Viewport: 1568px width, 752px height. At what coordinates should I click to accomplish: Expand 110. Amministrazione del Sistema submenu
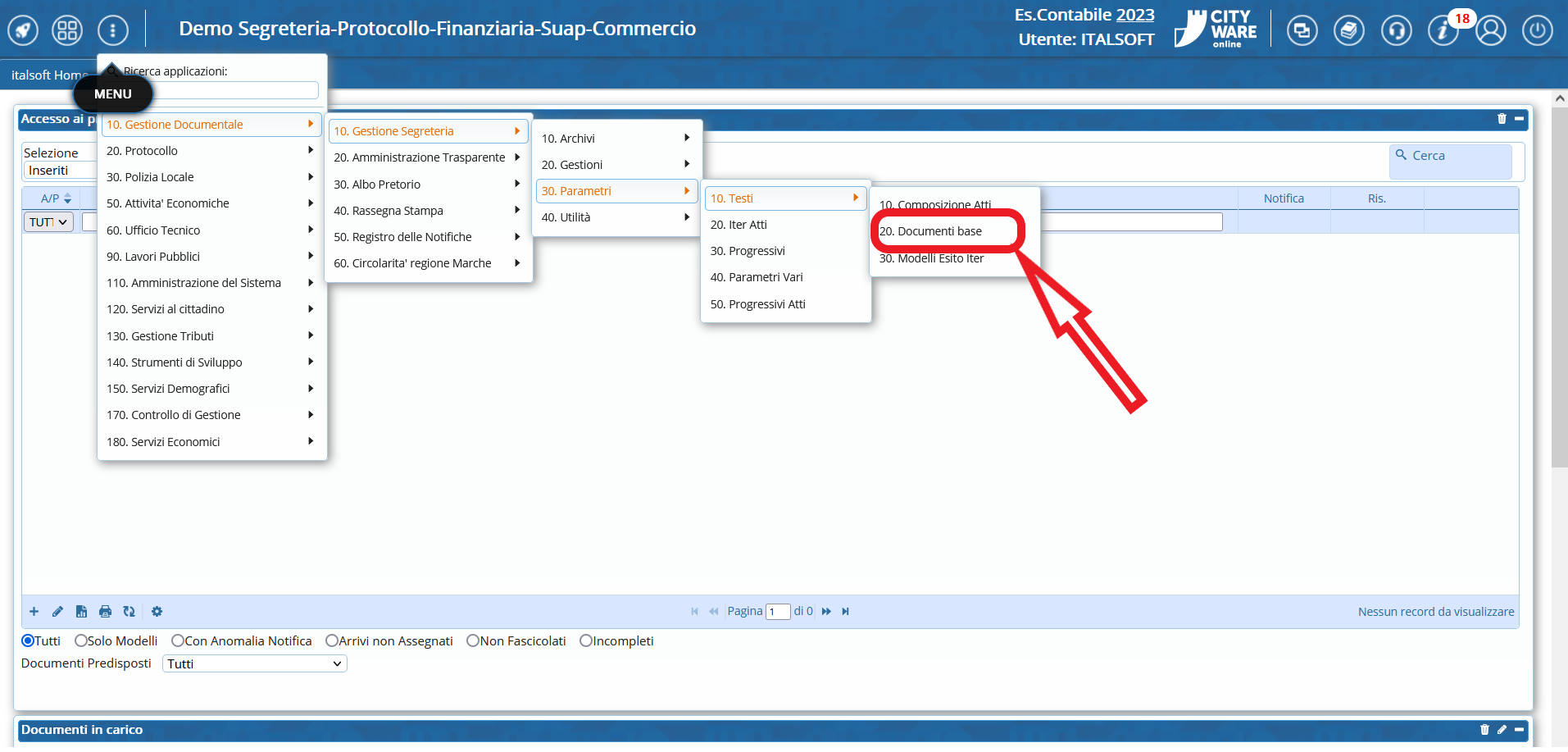pos(211,283)
